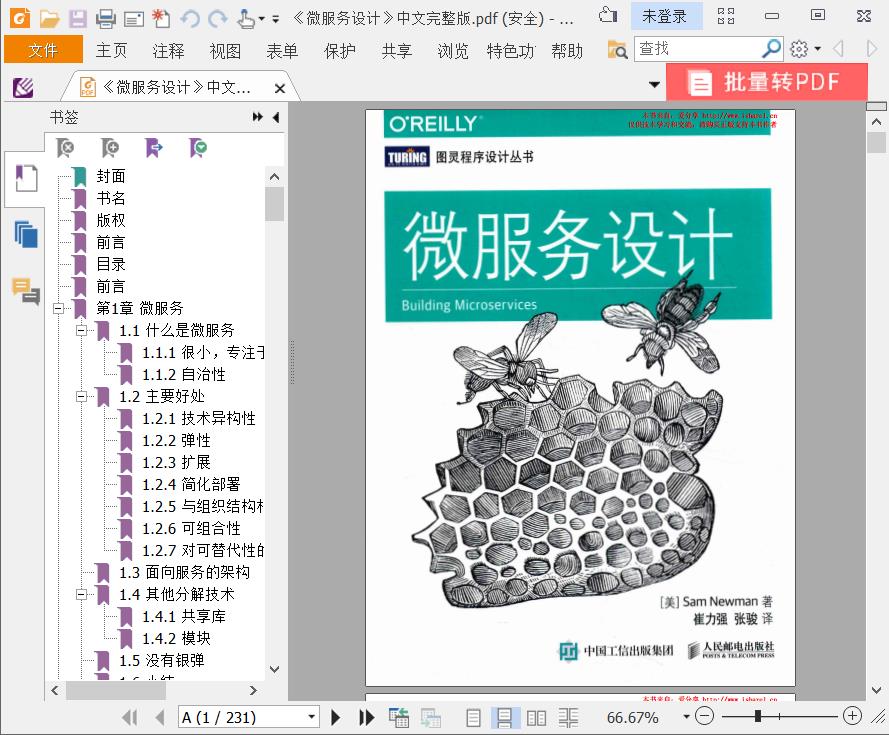This screenshot has width=889, height=735.
Task: Click the purple bookmark icon with arrow
Action: (x=154, y=148)
